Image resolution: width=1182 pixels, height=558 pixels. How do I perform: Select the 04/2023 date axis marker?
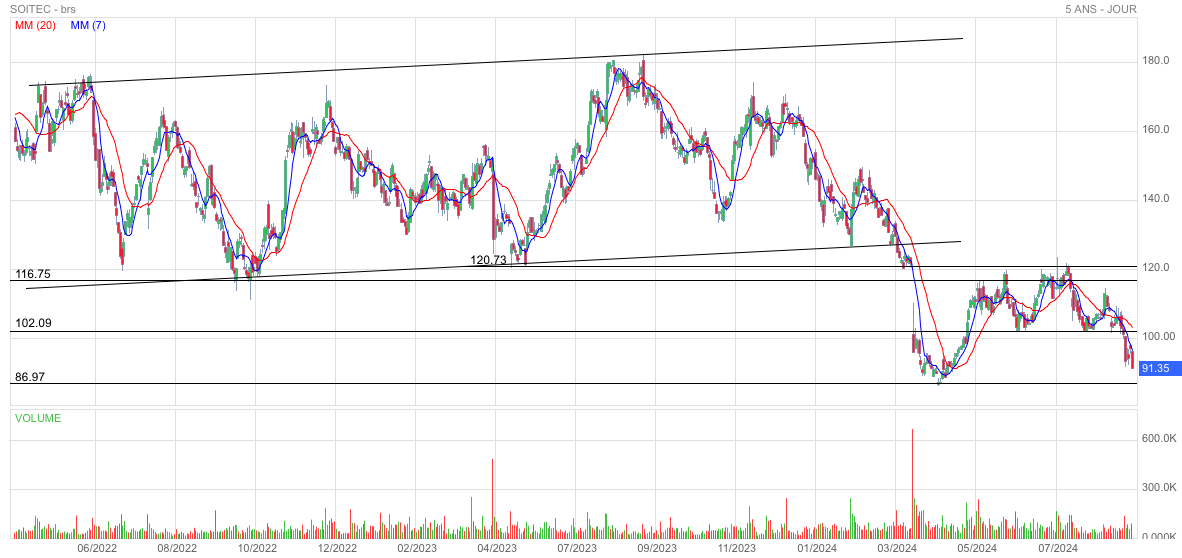tap(497, 548)
